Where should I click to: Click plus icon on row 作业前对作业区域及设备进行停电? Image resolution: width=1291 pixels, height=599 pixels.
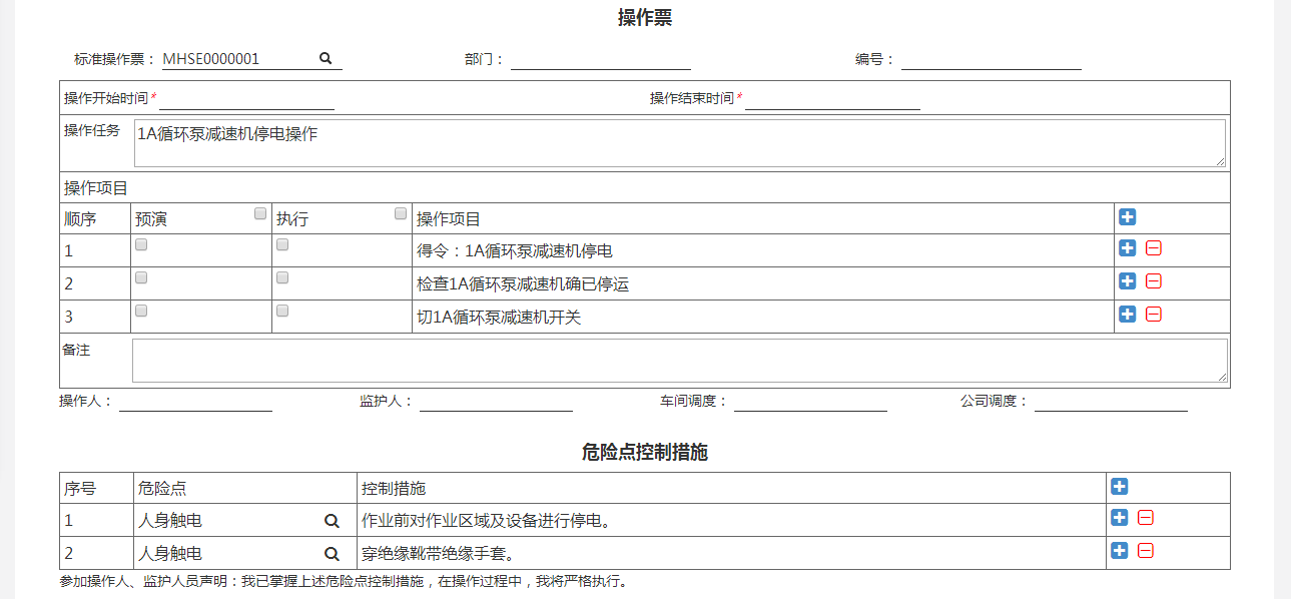[x=1120, y=518]
